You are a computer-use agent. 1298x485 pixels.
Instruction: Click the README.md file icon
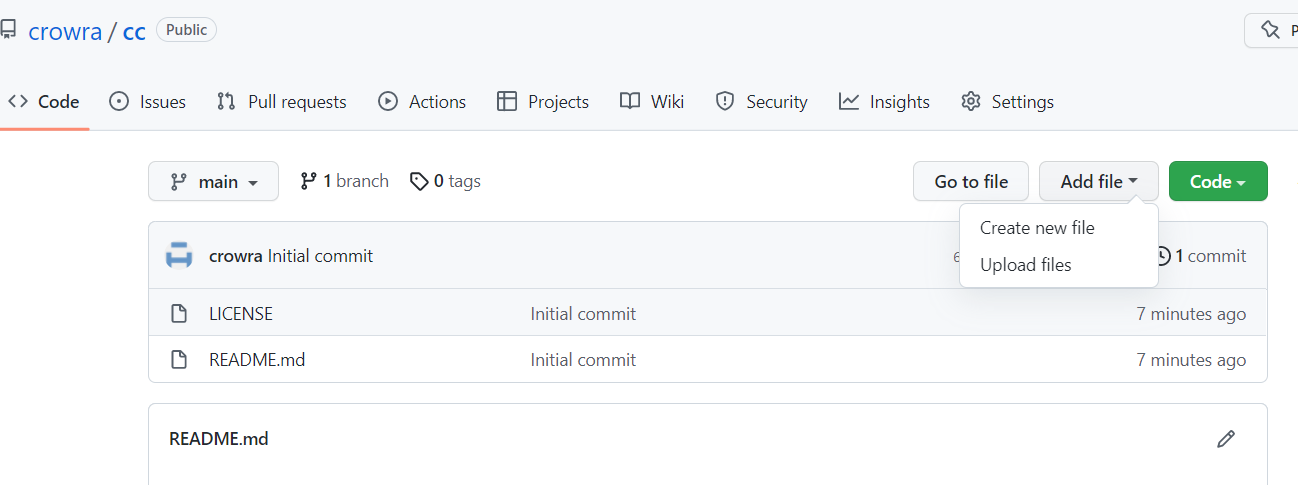point(179,360)
